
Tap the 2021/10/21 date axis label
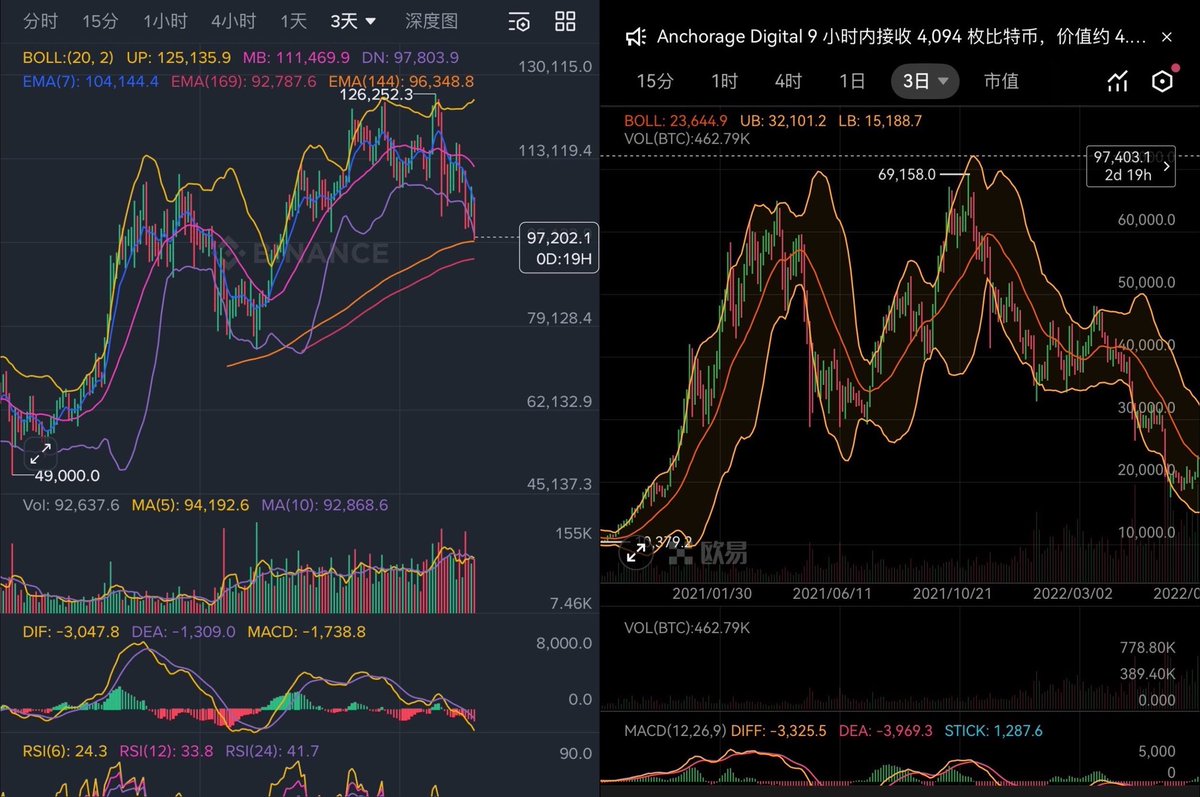coord(952,593)
